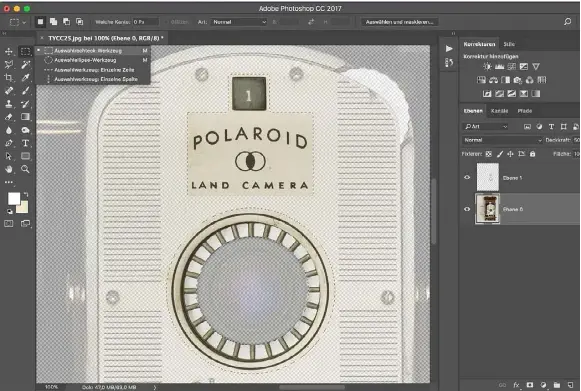Add a Brightness/Contrast adjustment

[x=487, y=67]
